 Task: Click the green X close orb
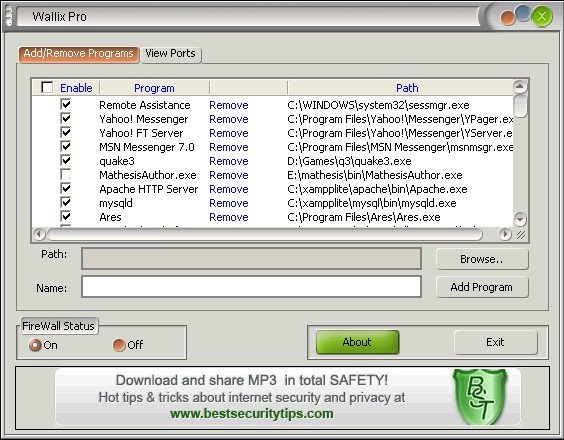tap(542, 16)
